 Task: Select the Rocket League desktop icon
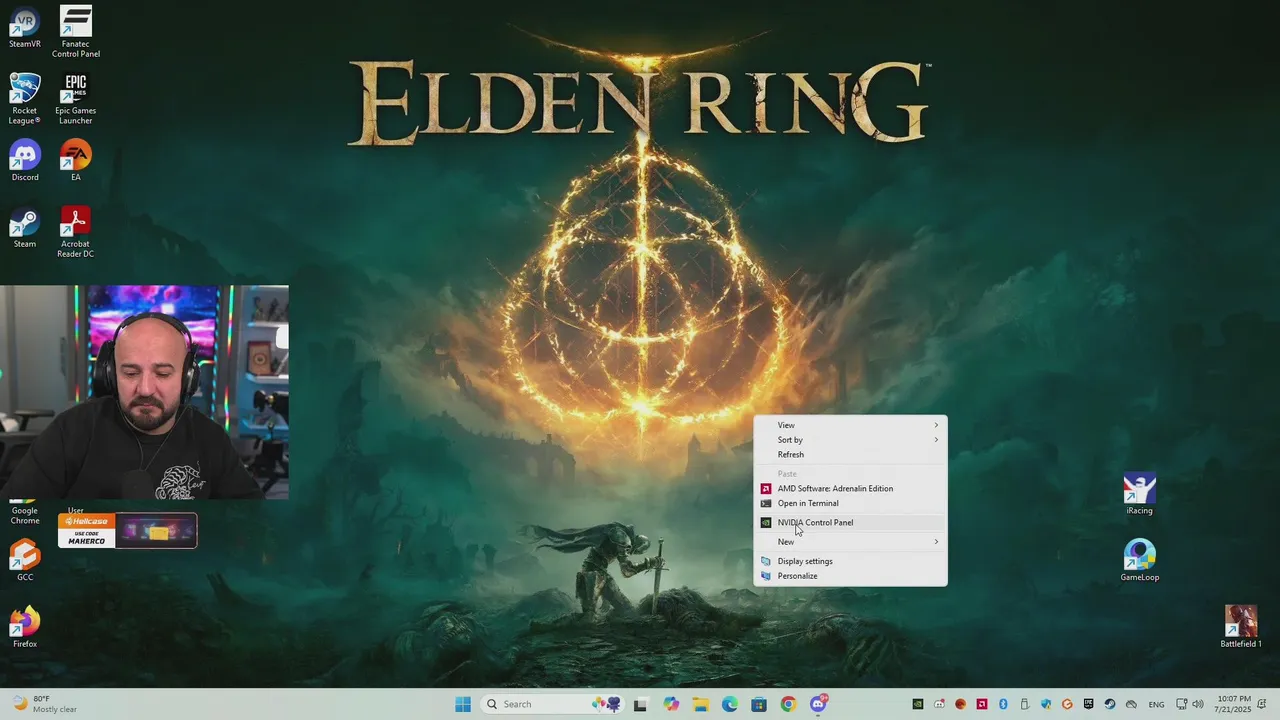click(x=25, y=98)
